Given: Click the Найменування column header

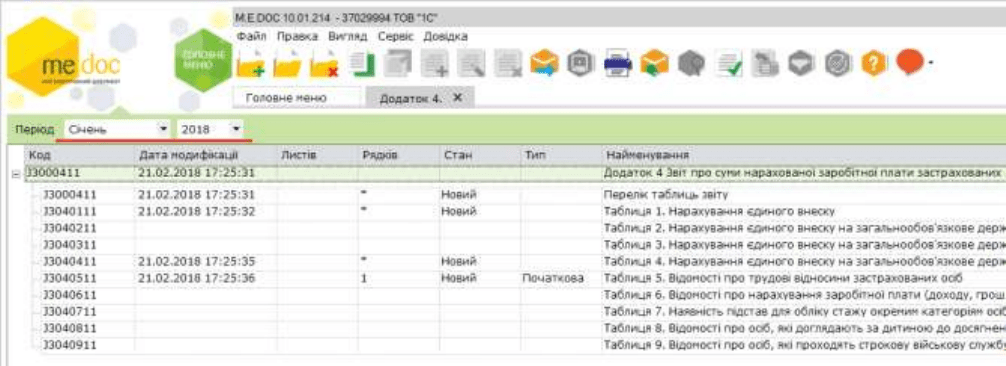Looking at the screenshot, I should click(803, 155).
